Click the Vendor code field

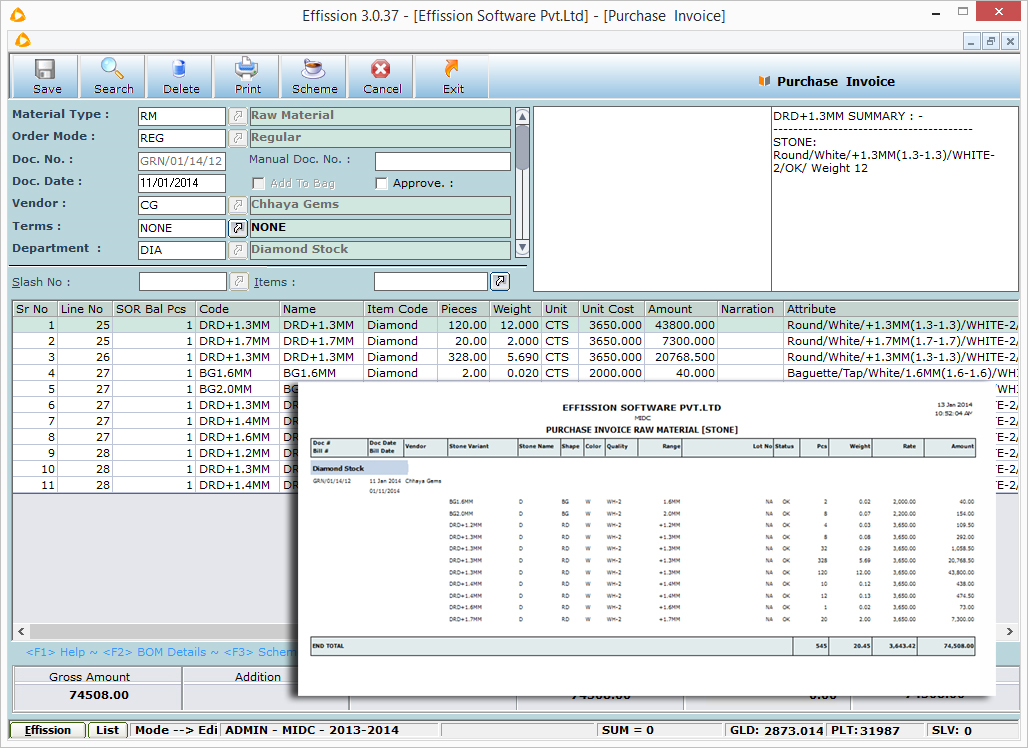click(182, 205)
